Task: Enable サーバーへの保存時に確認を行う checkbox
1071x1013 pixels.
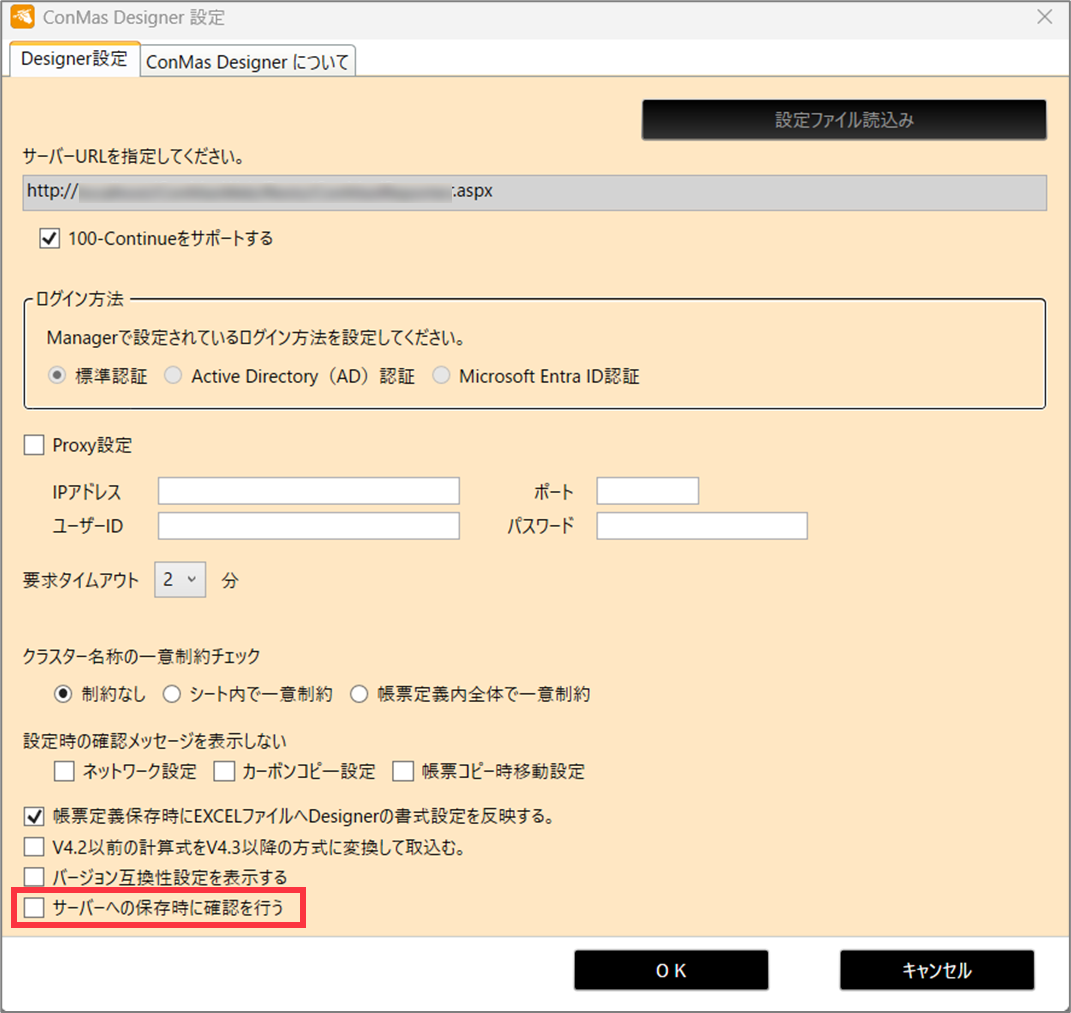Action: 35,908
